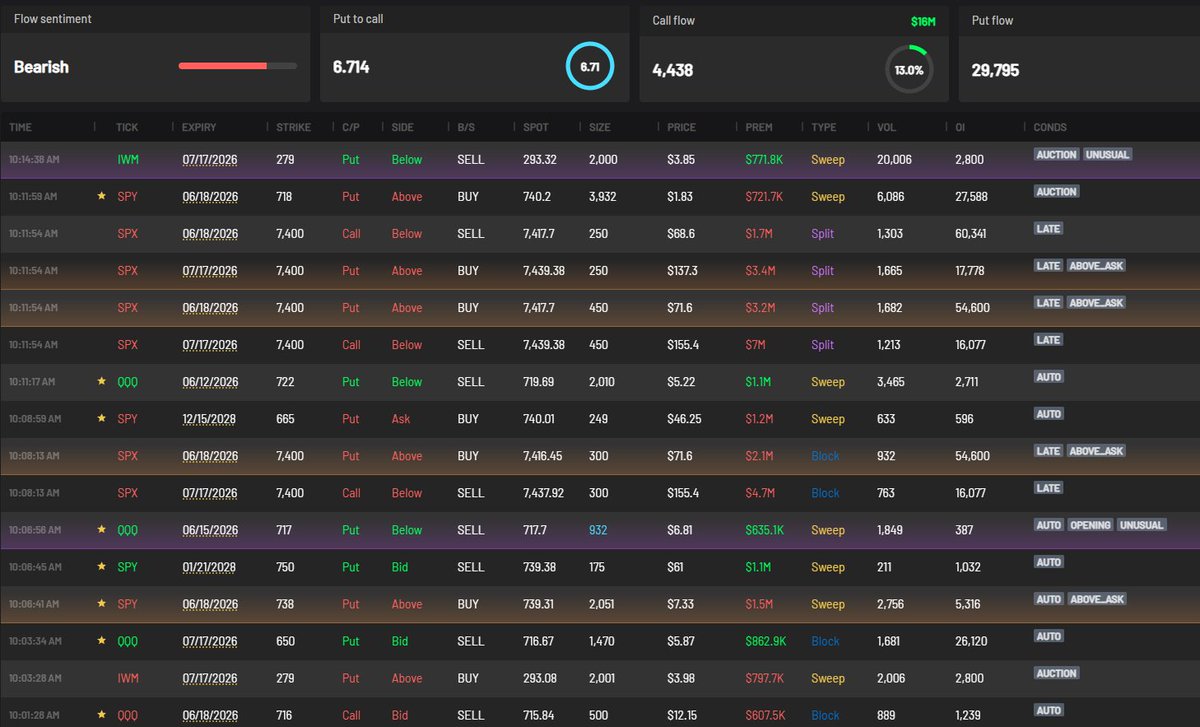The image size is (1200, 727).
Task: Click the 29,795 put flow count
Action: pyautogui.click(x=995, y=71)
